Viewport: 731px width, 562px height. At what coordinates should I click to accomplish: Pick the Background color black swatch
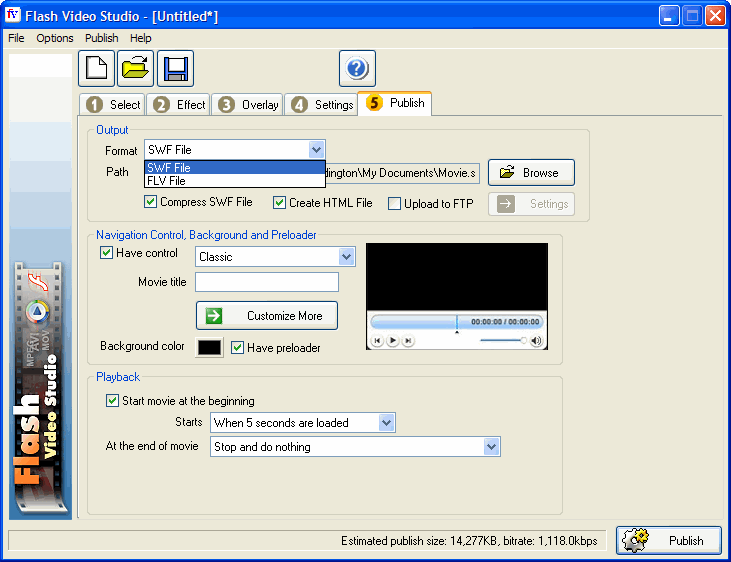(x=209, y=347)
